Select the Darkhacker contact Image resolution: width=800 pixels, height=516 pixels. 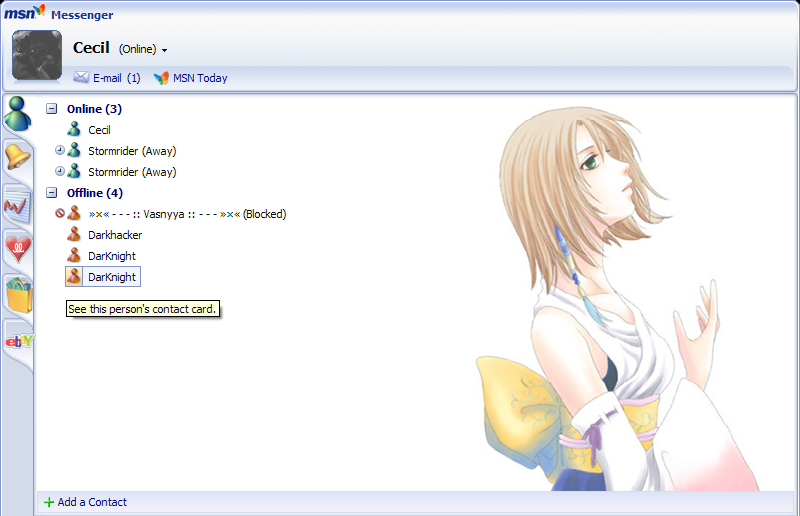[115, 235]
